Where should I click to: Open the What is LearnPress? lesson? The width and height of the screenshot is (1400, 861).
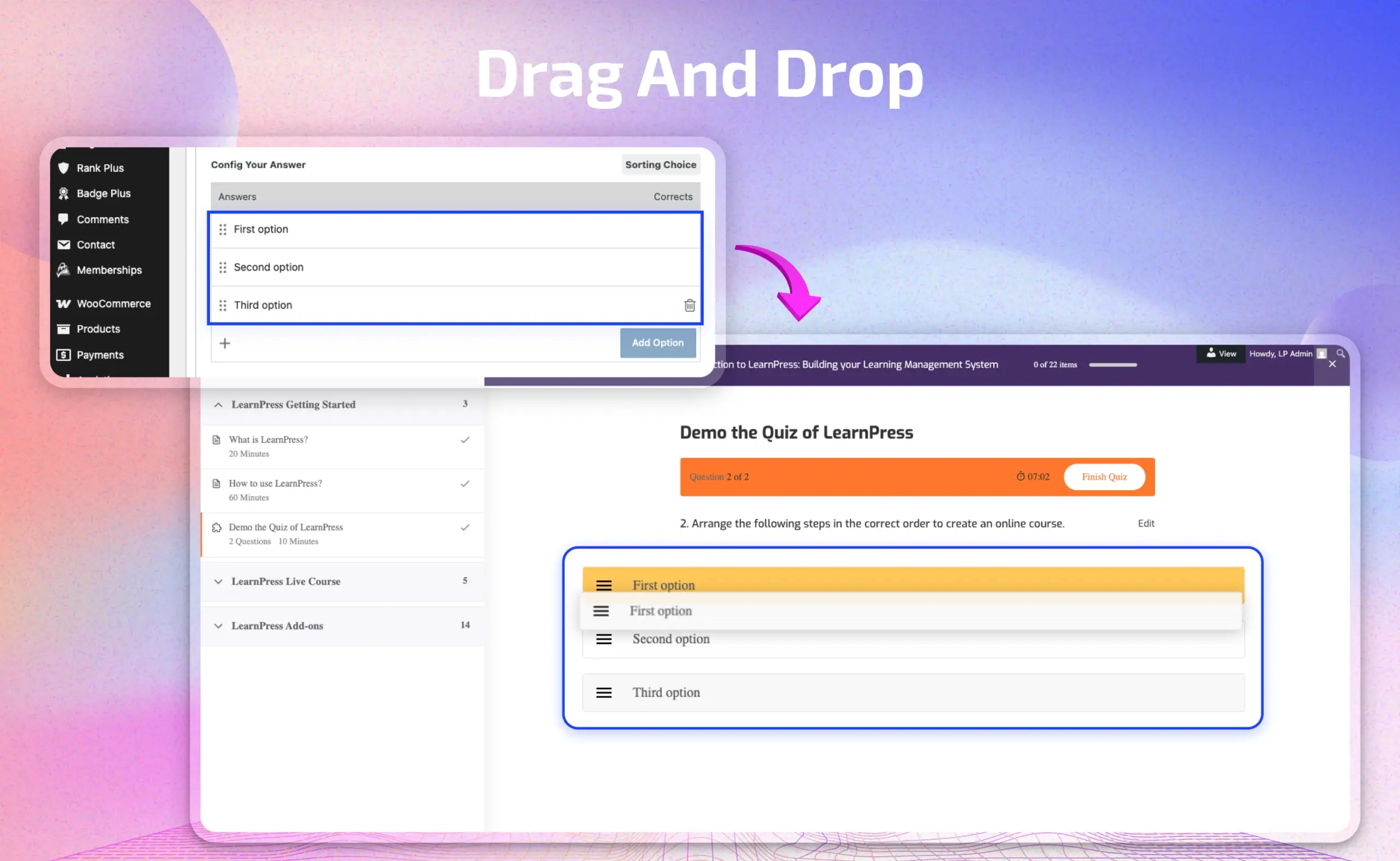click(268, 440)
